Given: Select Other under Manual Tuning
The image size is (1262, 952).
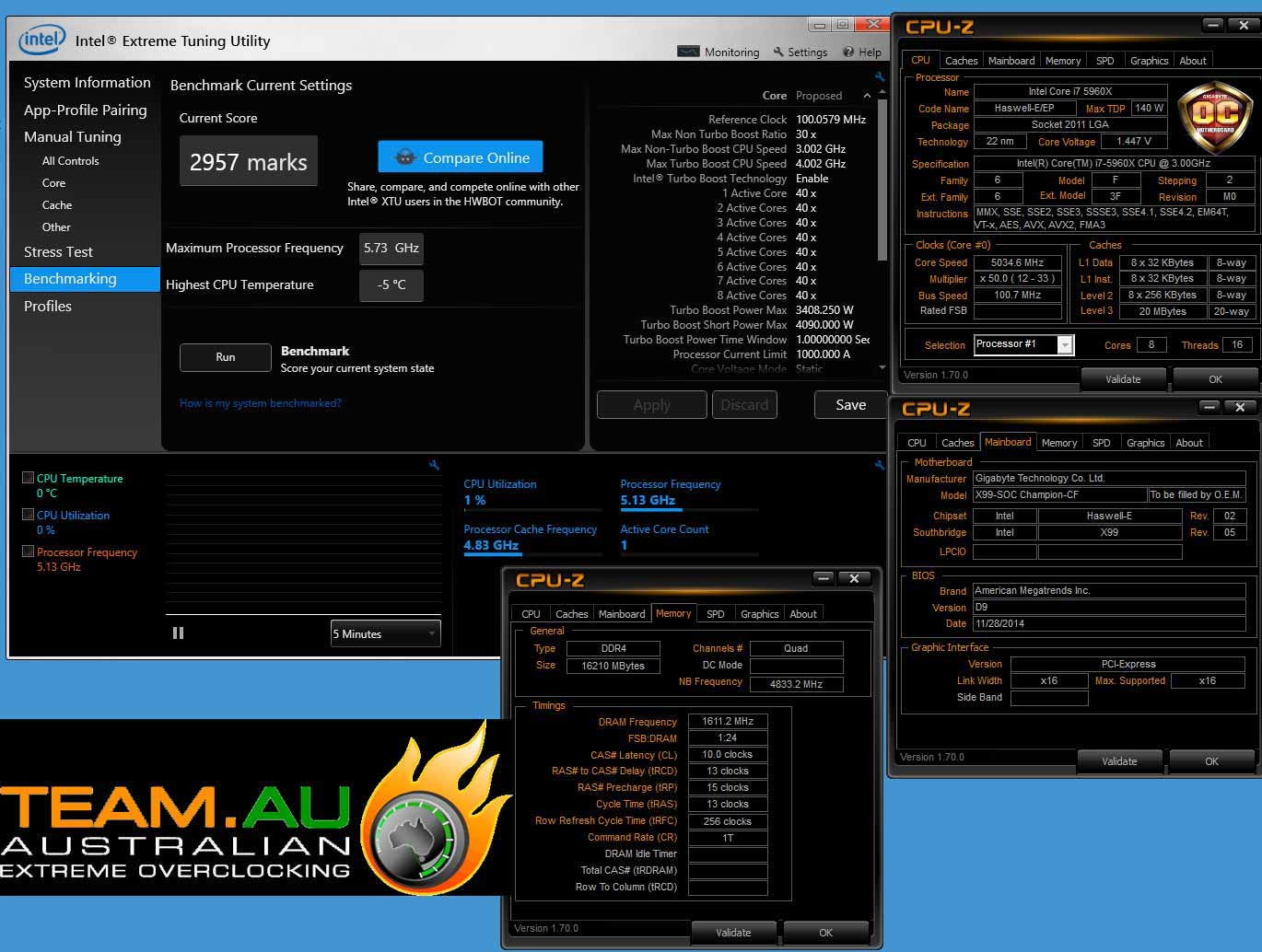Looking at the screenshot, I should (x=55, y=227).
